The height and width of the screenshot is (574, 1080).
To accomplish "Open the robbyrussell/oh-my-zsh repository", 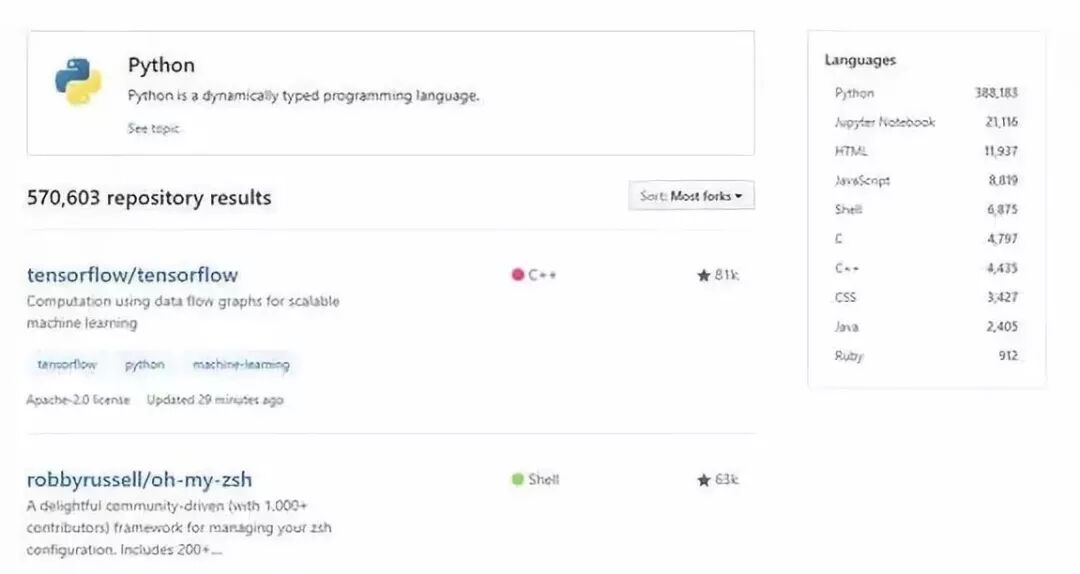I will [139, 480].
